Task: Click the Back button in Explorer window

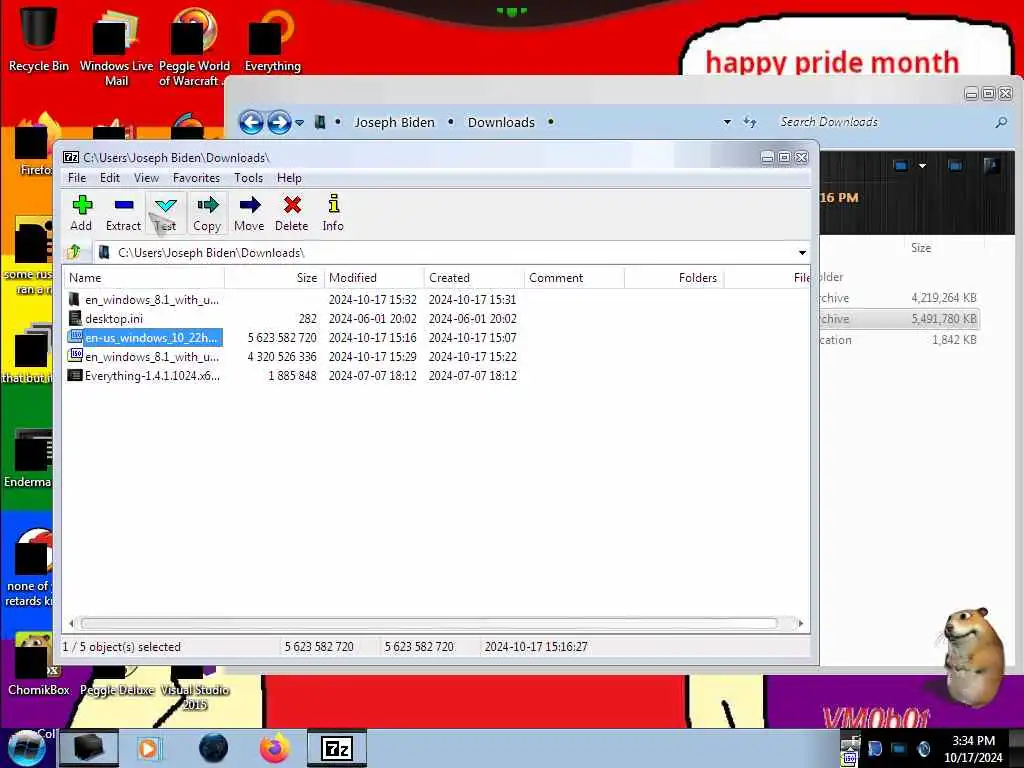Action: [x=251, y=122]
